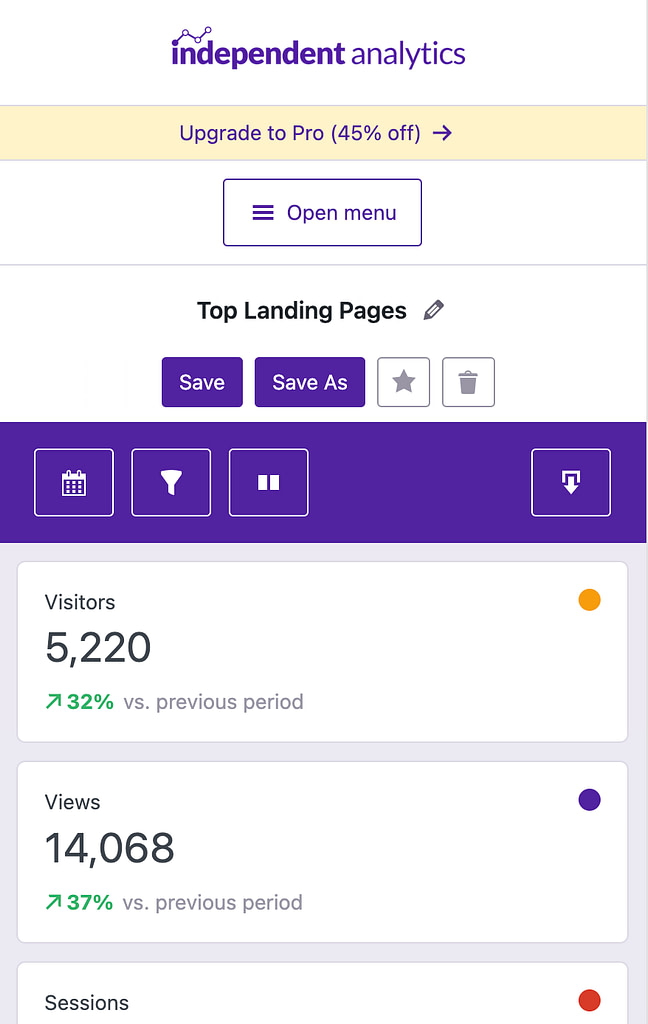This screenshot has height=1024, width=648.
Task: Toggle the red Sessions chart dot
Action: tap(589, 1000)
